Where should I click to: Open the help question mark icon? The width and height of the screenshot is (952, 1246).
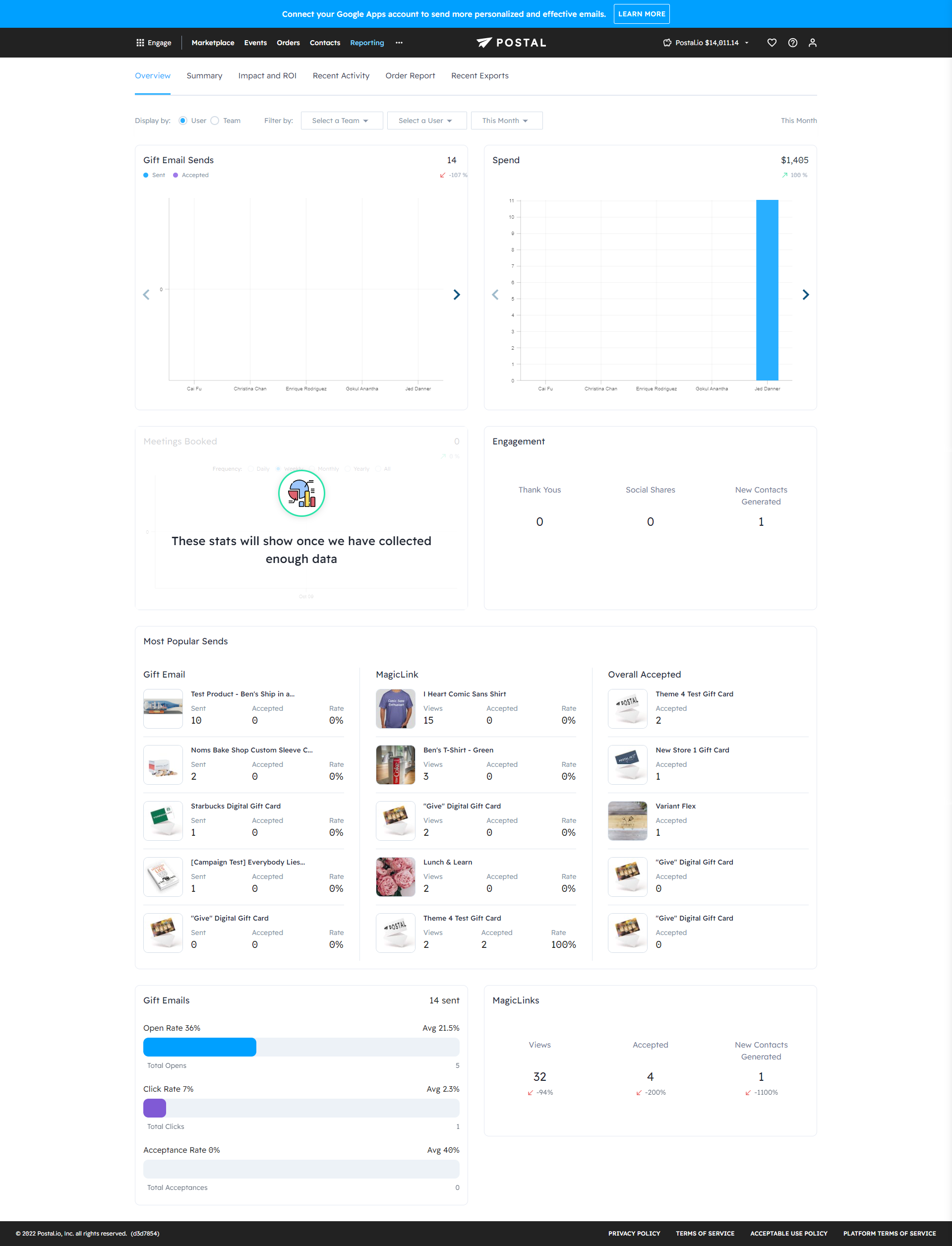pos(792,43)
